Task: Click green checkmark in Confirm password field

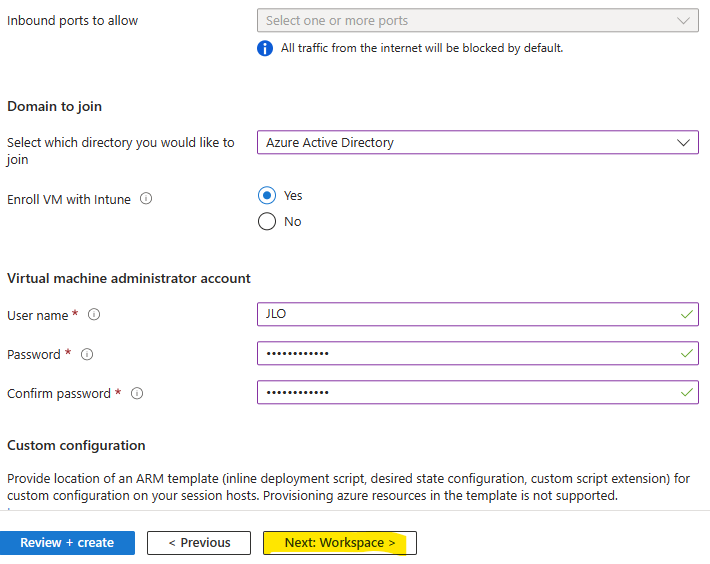Action: click(686, 392)
